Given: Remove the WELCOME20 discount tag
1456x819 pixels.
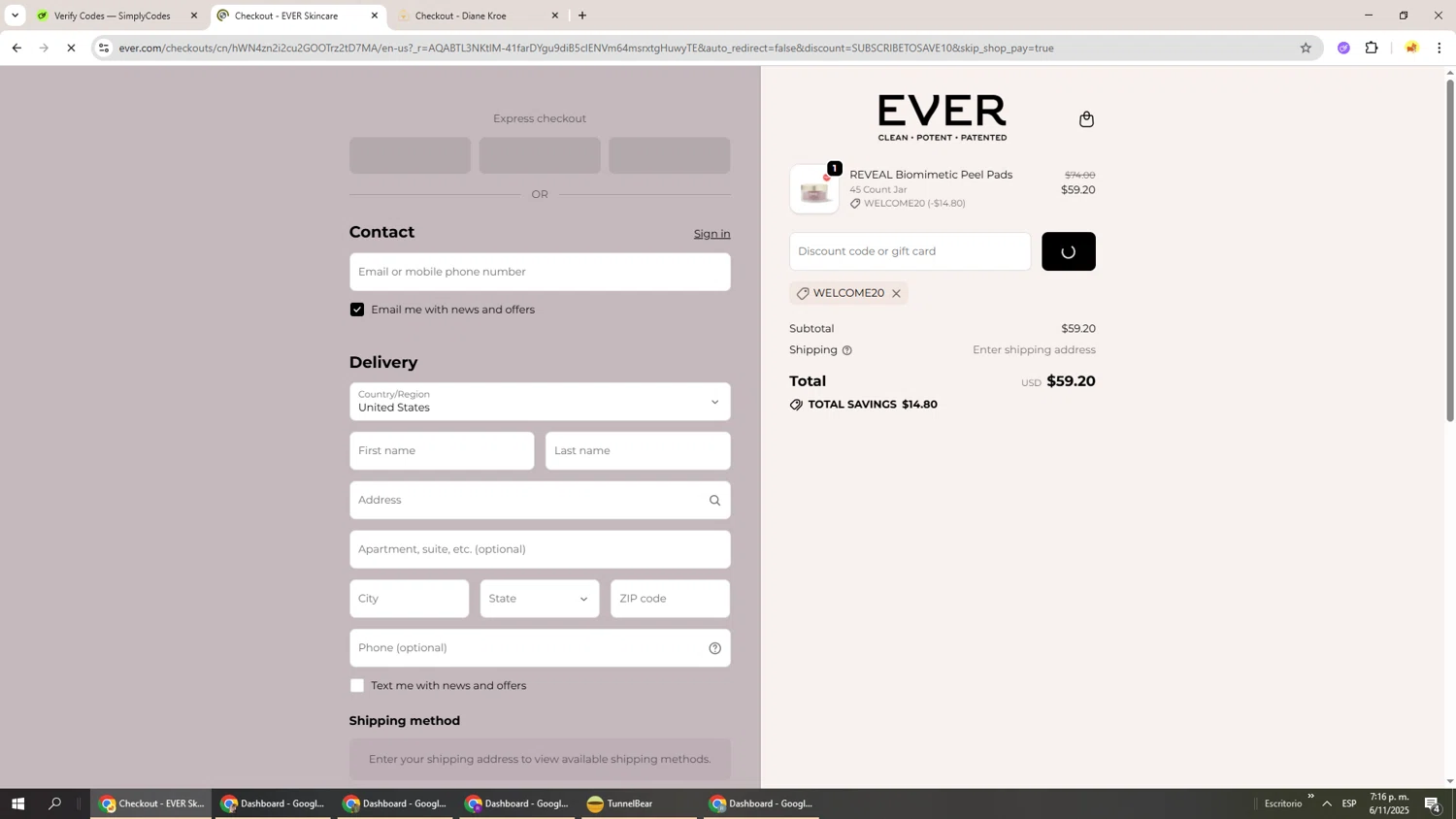Looking at the screenshot, I should click(x=896, y=293).
